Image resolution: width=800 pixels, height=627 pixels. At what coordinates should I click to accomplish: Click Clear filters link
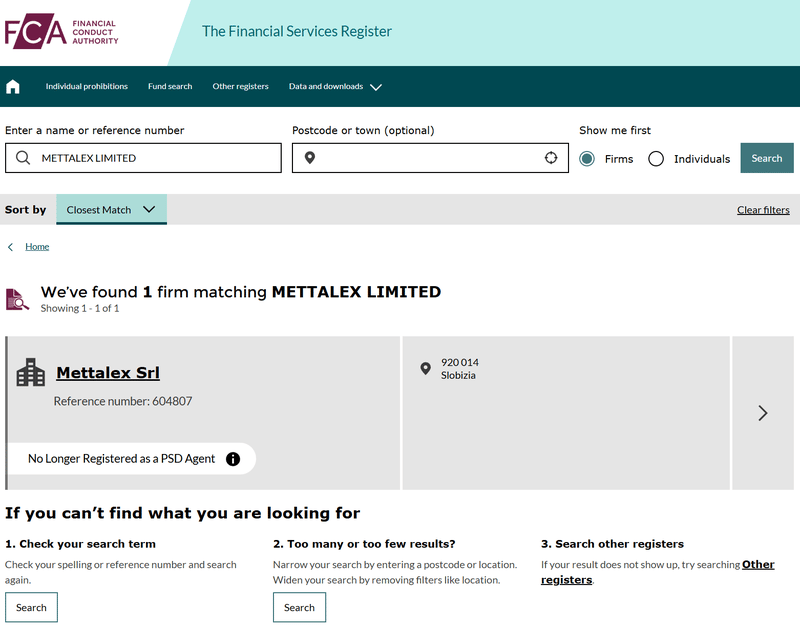(x=763, y=210)
